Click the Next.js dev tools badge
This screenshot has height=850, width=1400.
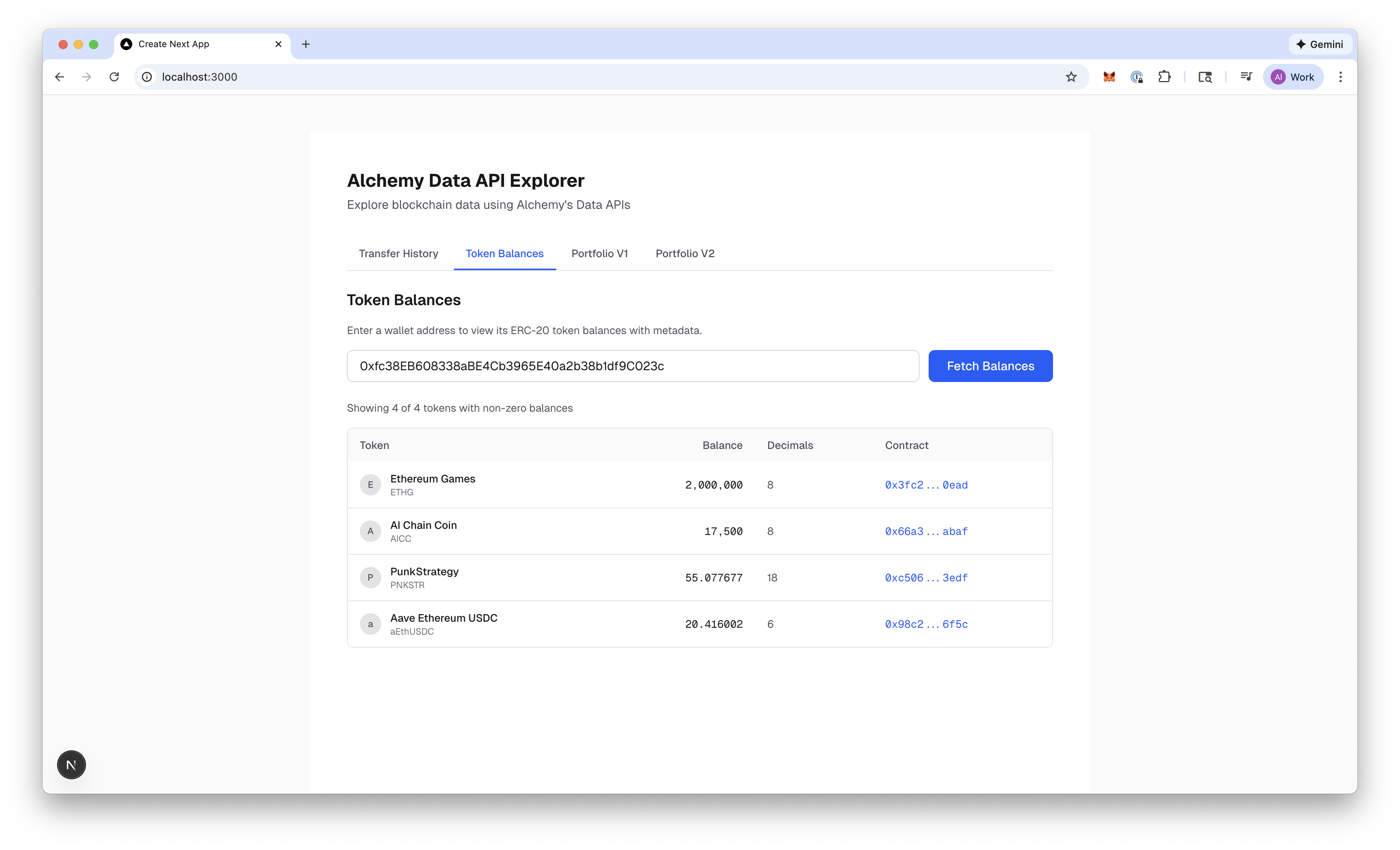71,765
